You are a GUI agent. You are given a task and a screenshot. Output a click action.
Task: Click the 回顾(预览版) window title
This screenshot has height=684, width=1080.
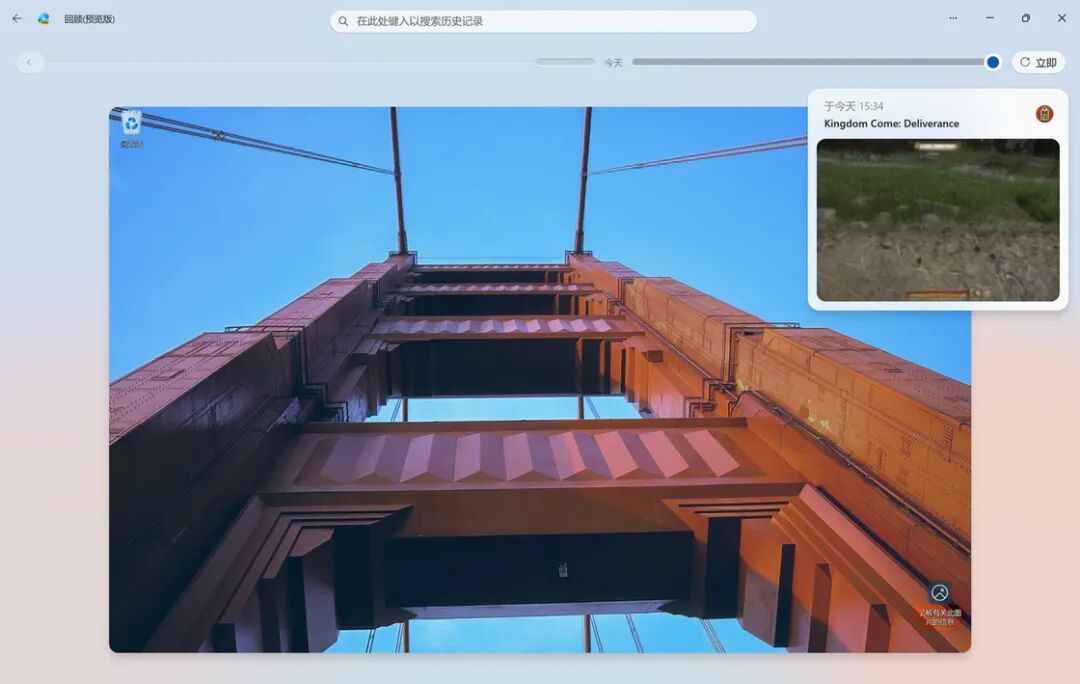click(x=90, y=19)
